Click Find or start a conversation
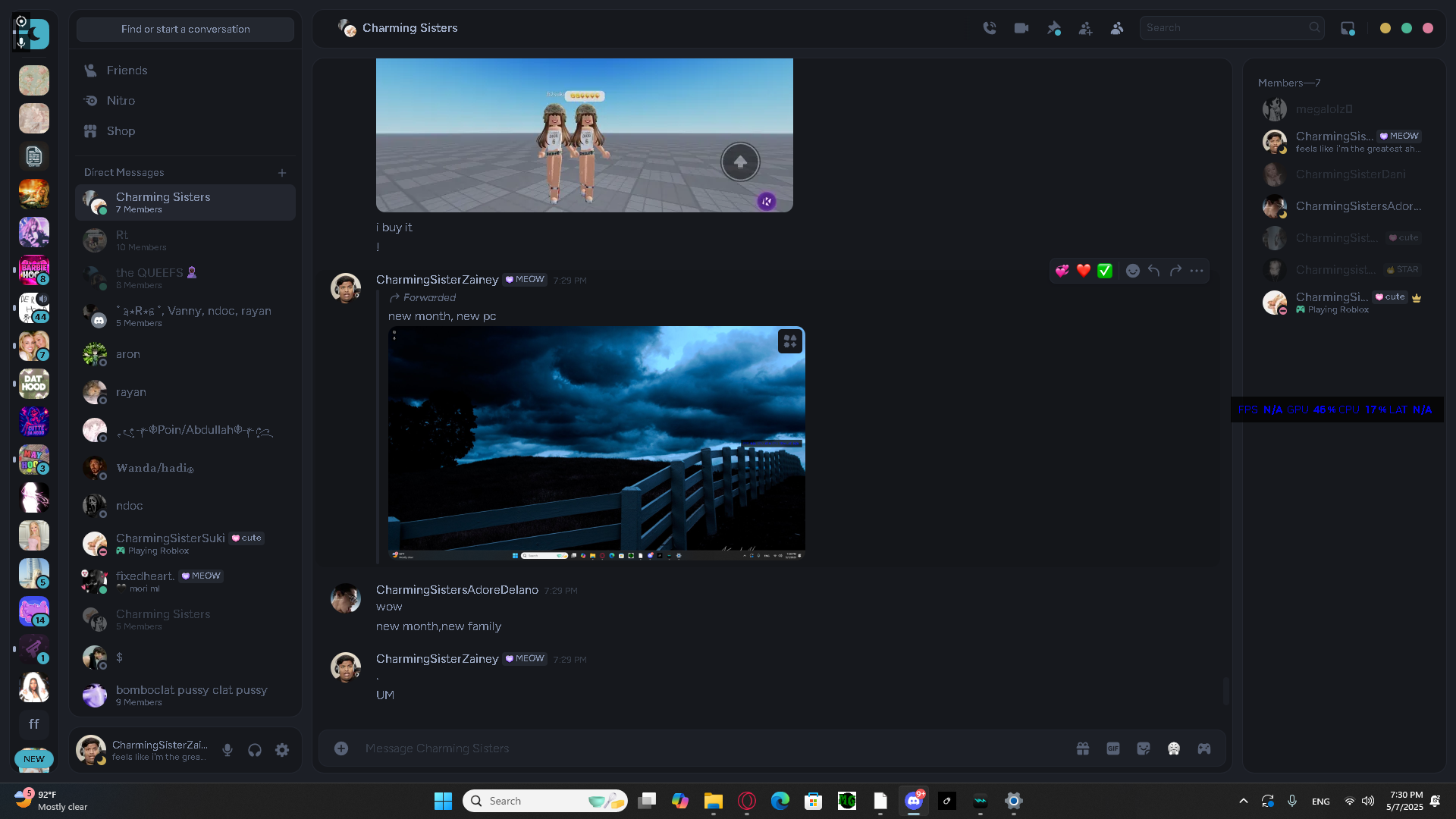 click(x=185, y=29)
